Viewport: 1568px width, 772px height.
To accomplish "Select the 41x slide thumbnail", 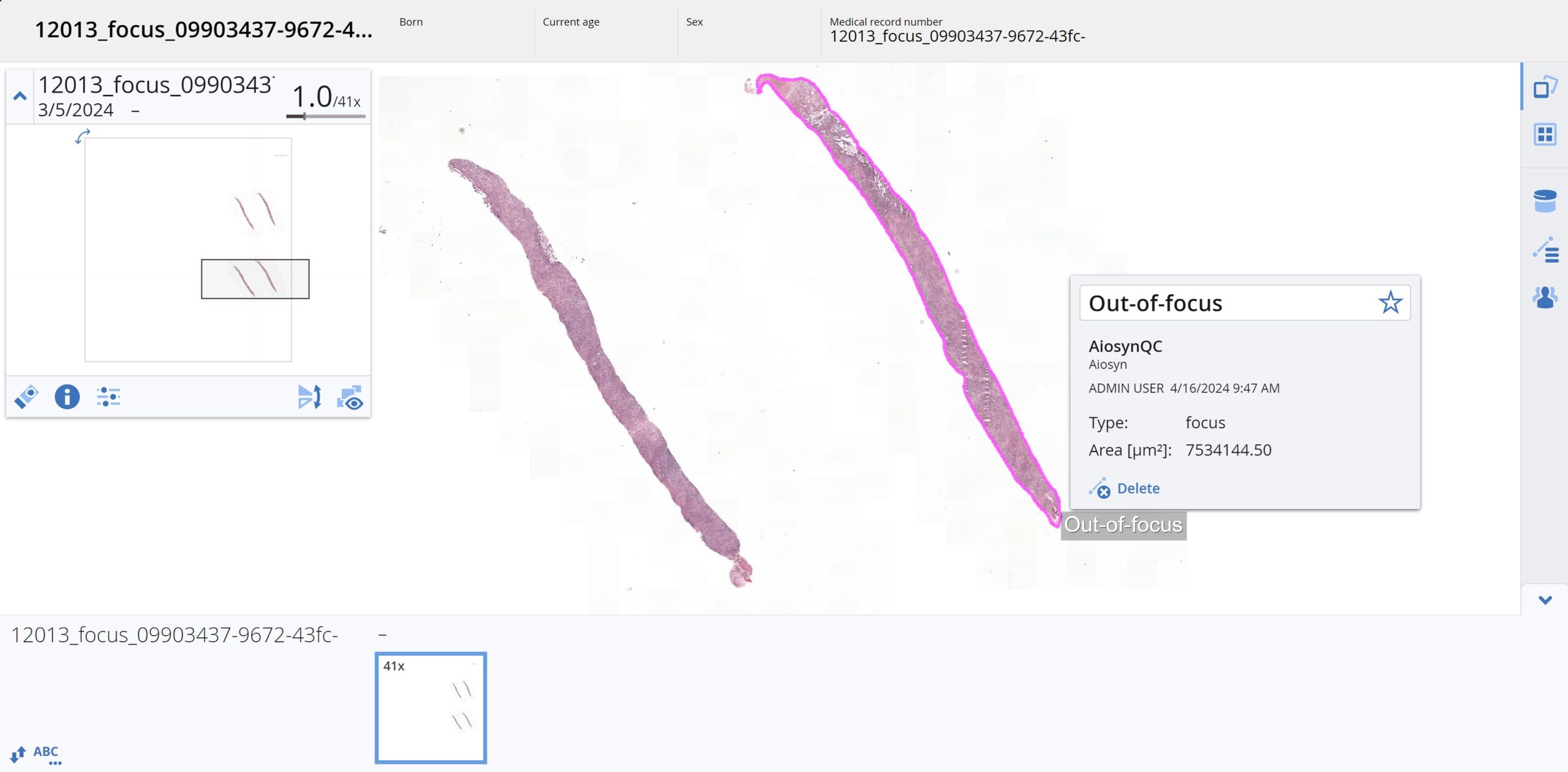I will pyautogui.click(x=431, y=708).
